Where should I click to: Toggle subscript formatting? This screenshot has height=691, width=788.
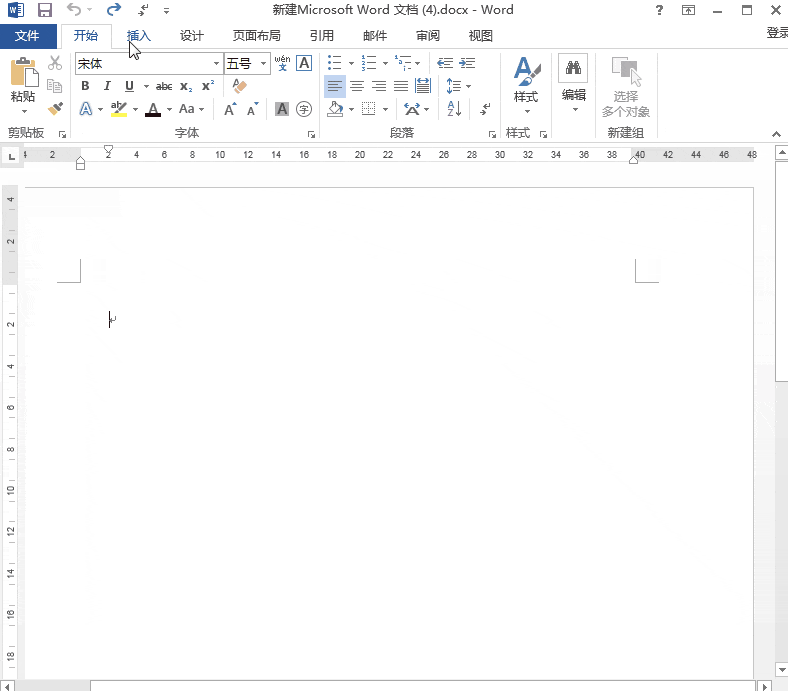(186, 86)
